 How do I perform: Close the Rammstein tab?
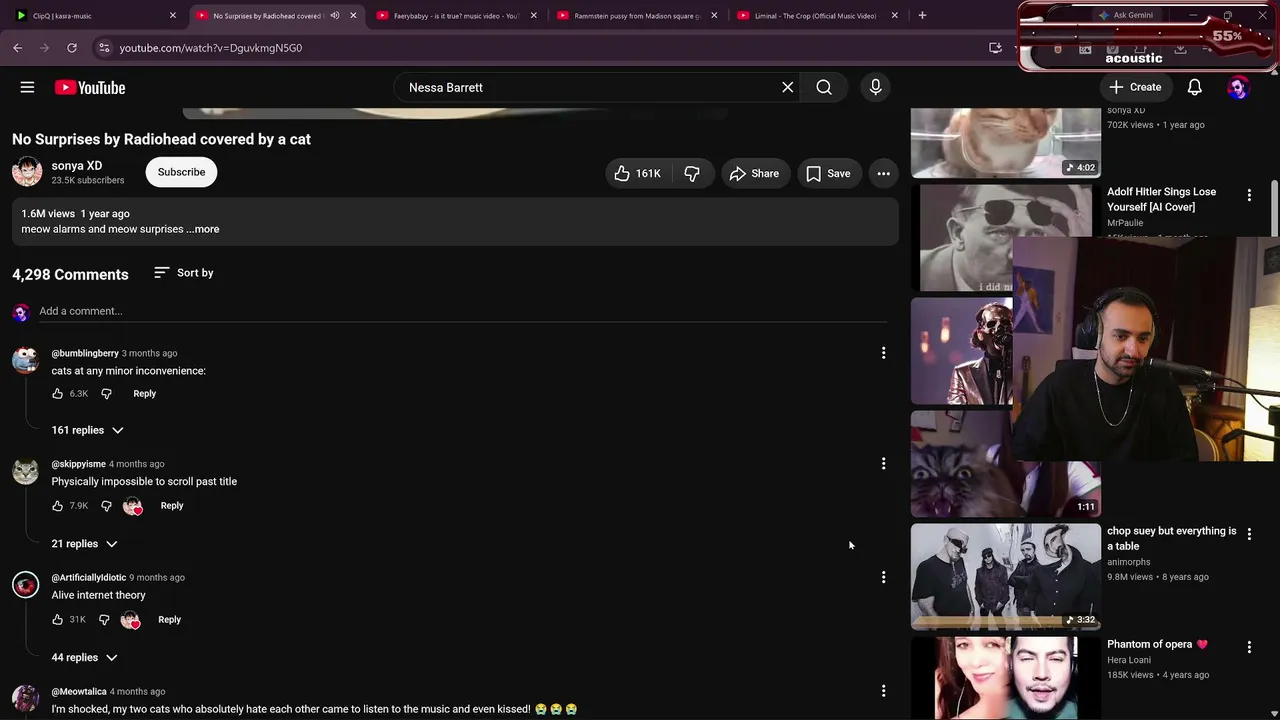[714, 15]
